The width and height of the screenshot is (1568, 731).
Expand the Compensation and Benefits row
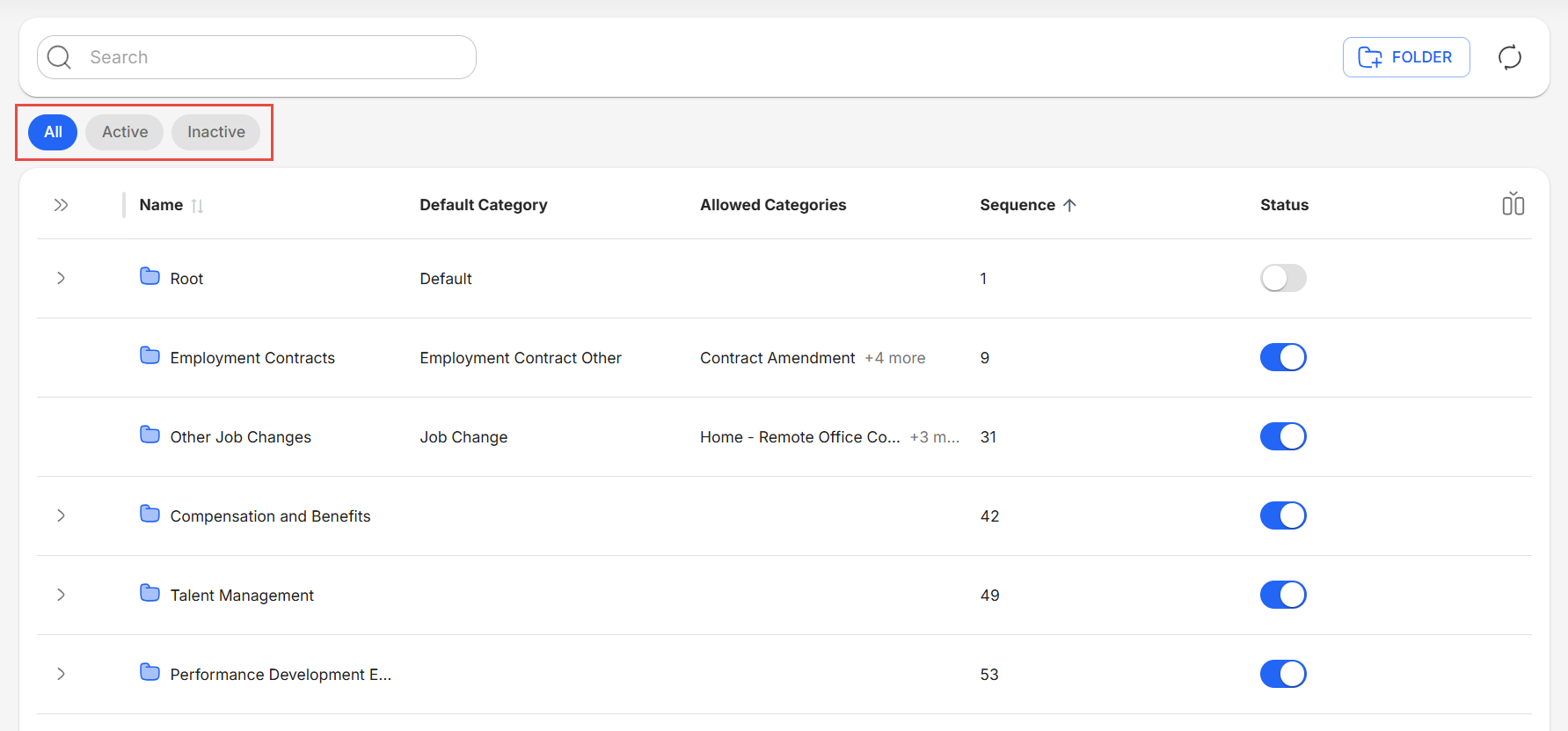coord(61,515)
